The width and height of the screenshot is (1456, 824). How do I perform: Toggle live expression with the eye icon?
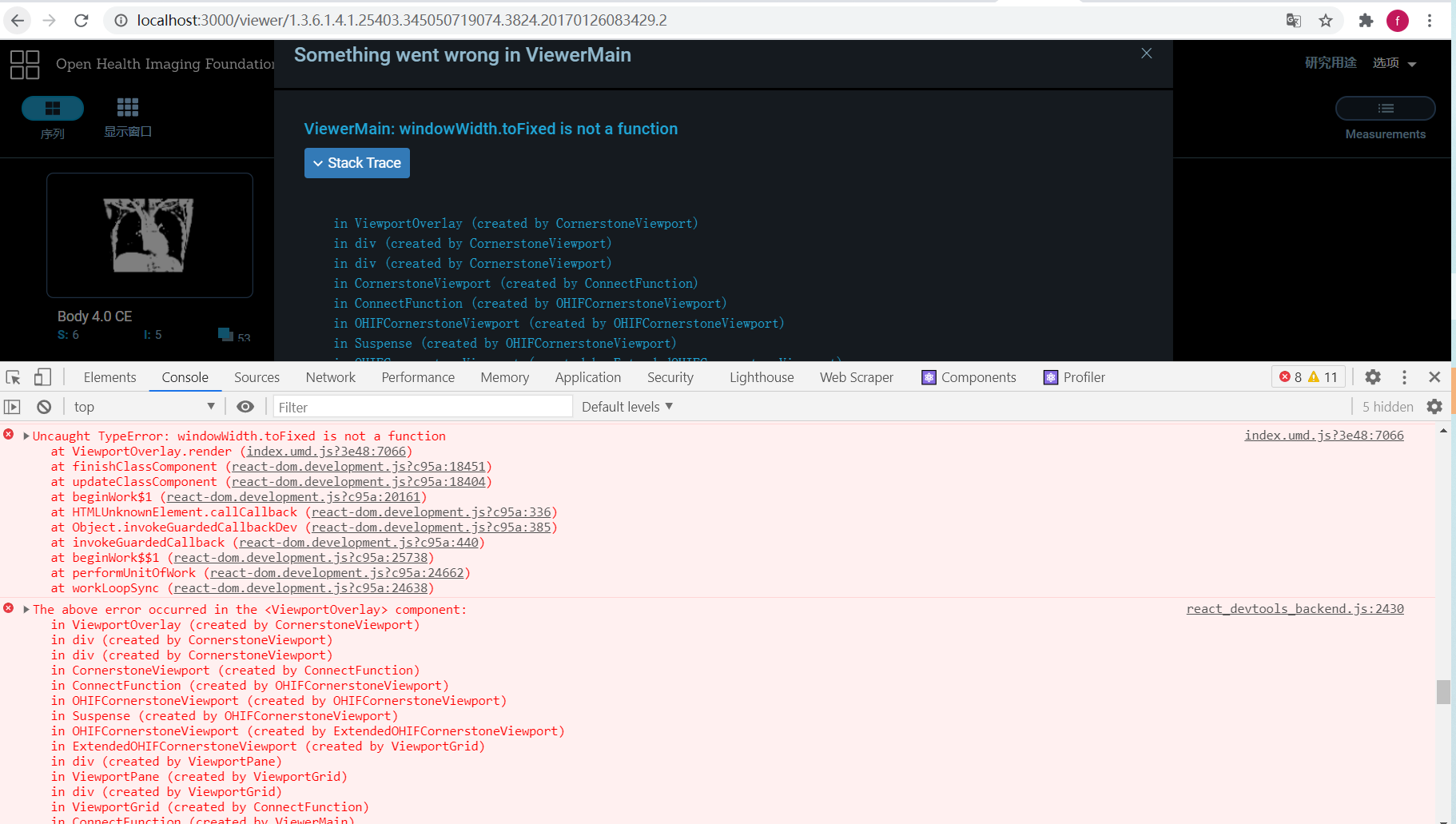(245, 406)
